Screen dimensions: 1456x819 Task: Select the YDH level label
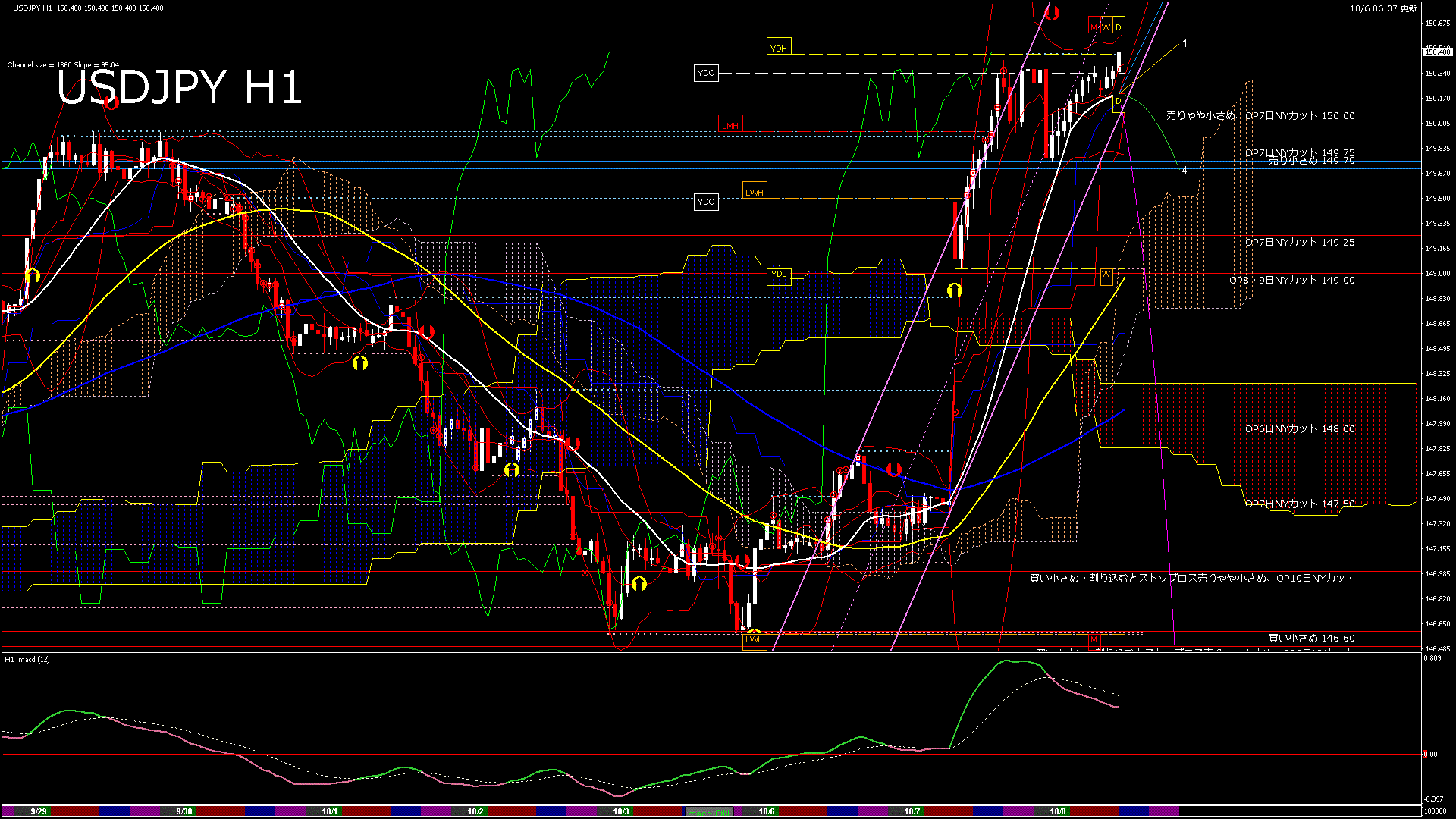(x=778, y=48)
